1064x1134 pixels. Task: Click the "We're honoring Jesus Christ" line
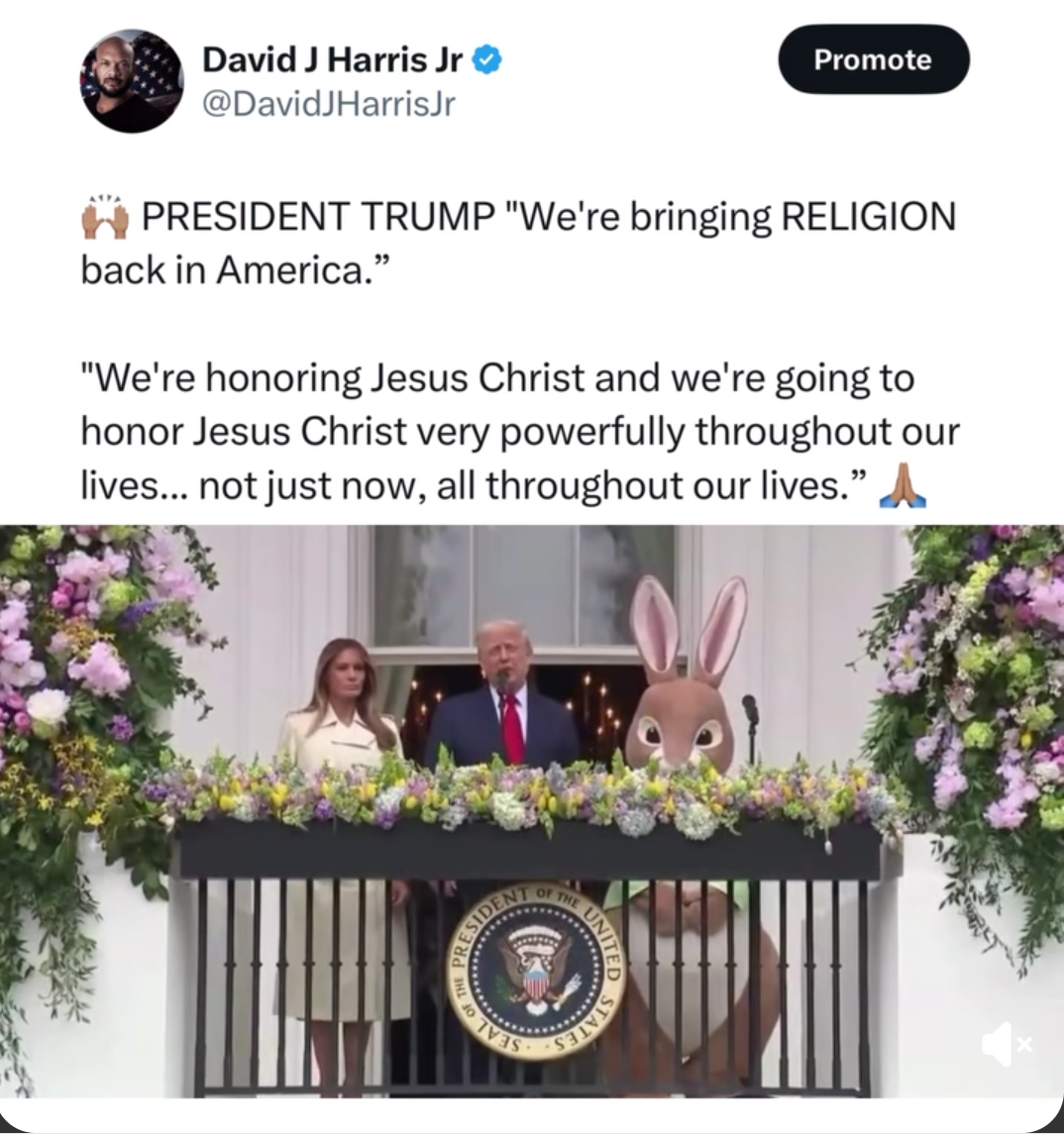click(497, 378)
